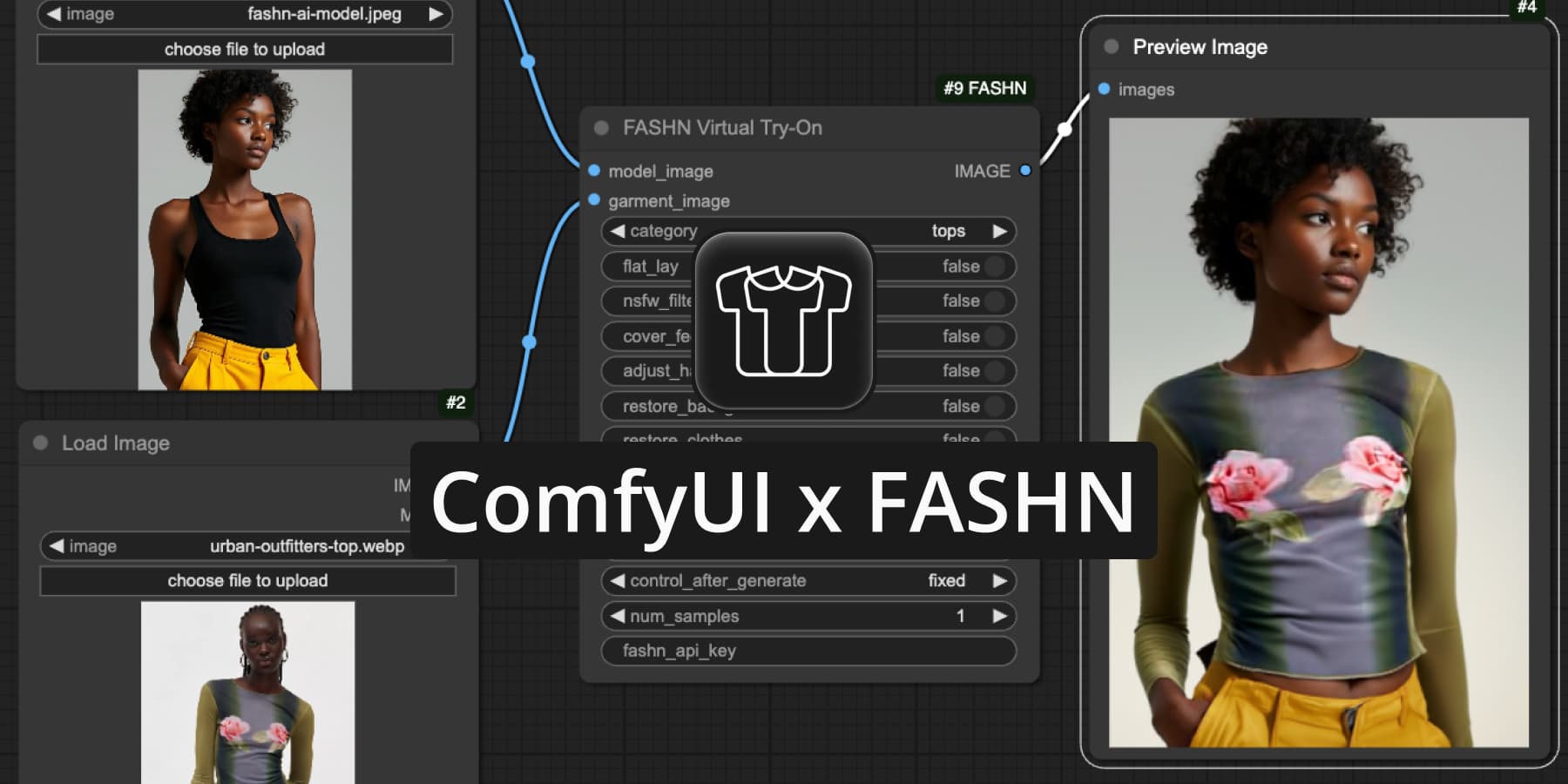Click choose file to upload for urban-outfitters-top.webp
Image resolution: width=1568 pixels, height=784 pixels.
tap(247, 580)
